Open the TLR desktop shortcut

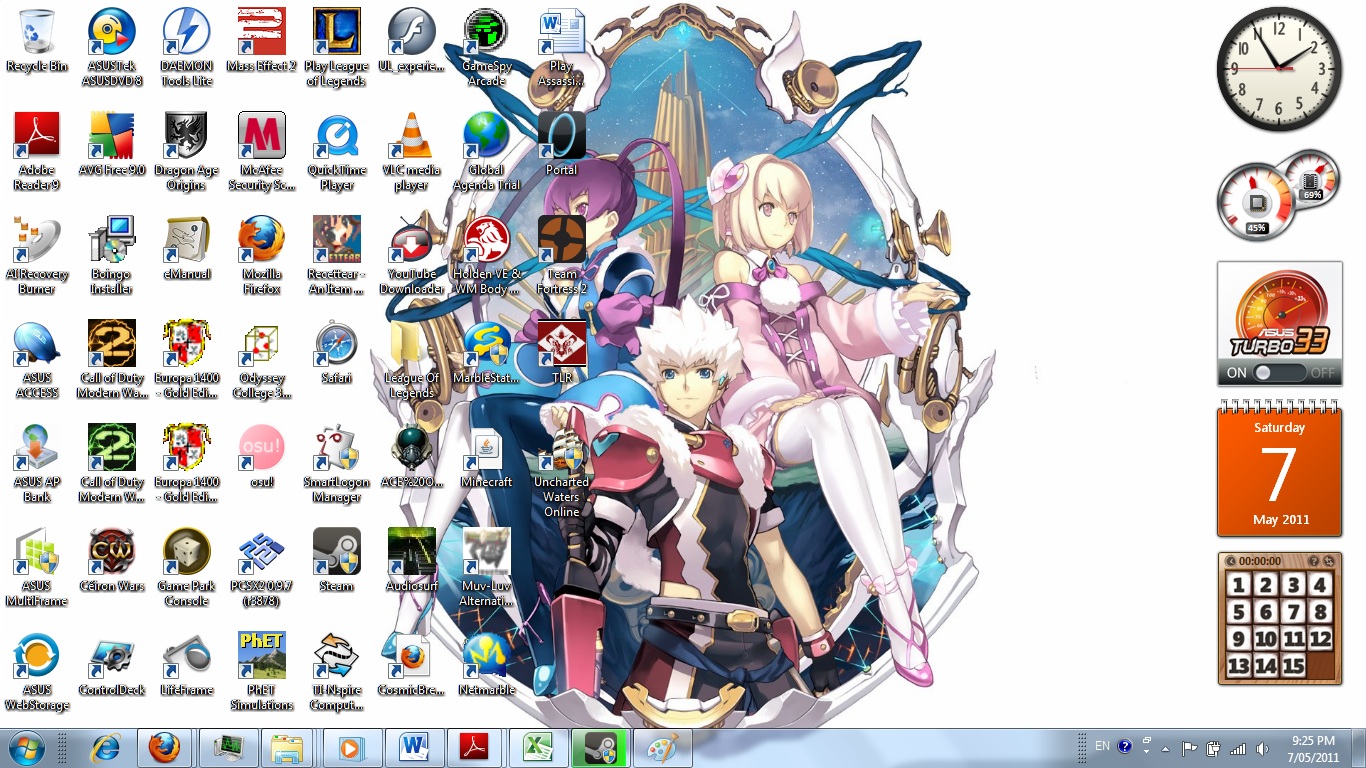pos(561,352)
